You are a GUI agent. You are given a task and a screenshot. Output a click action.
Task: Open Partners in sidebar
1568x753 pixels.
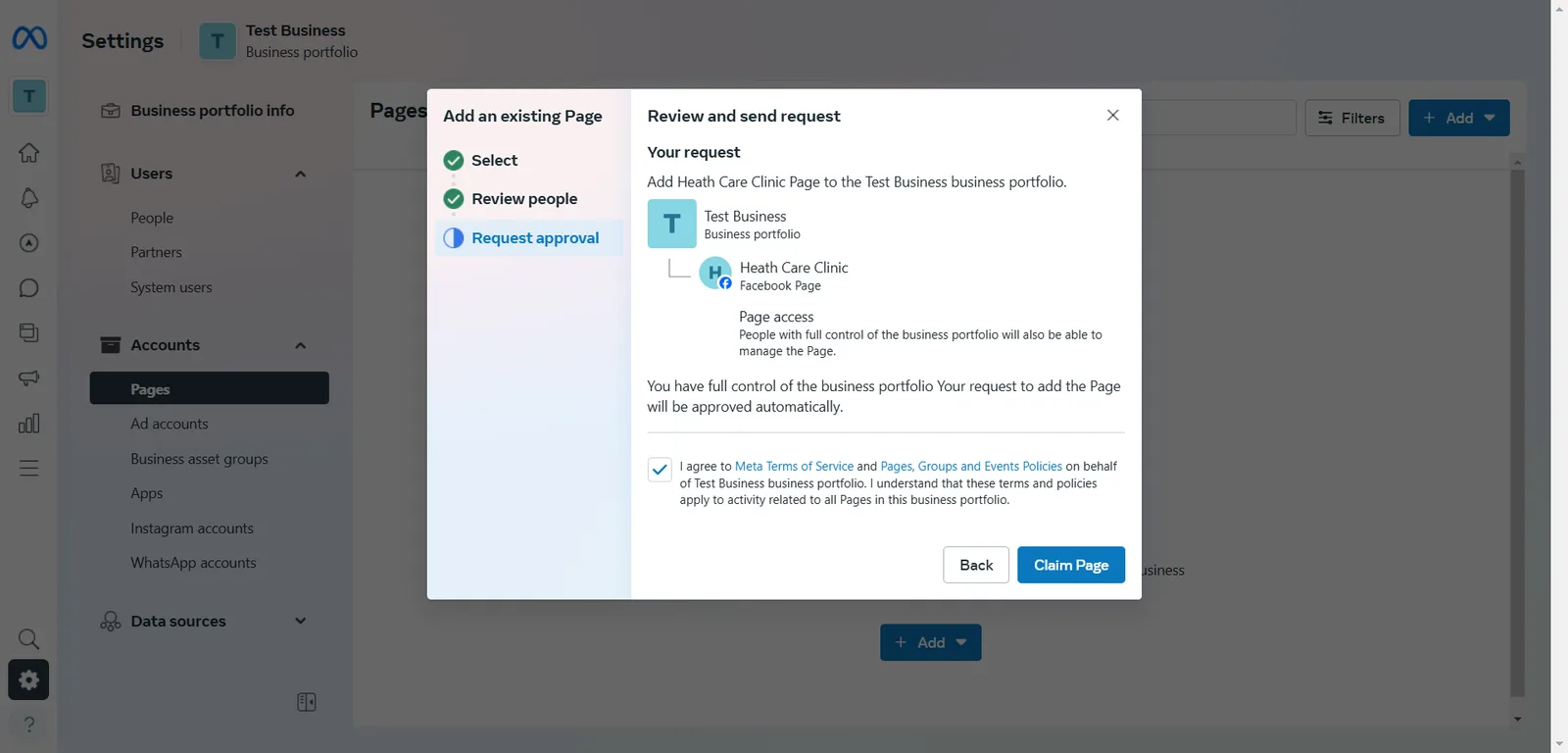pos(156,252)
